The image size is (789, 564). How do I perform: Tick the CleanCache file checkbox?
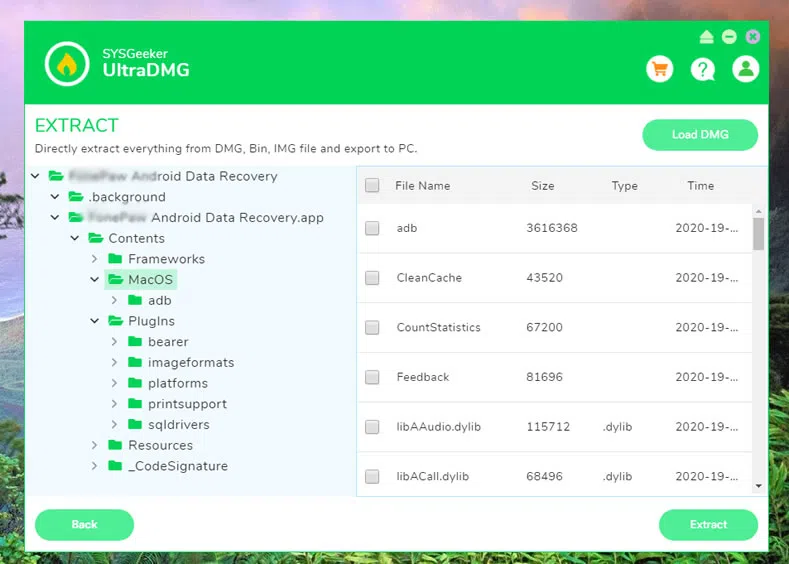click(x=372, y=278)
